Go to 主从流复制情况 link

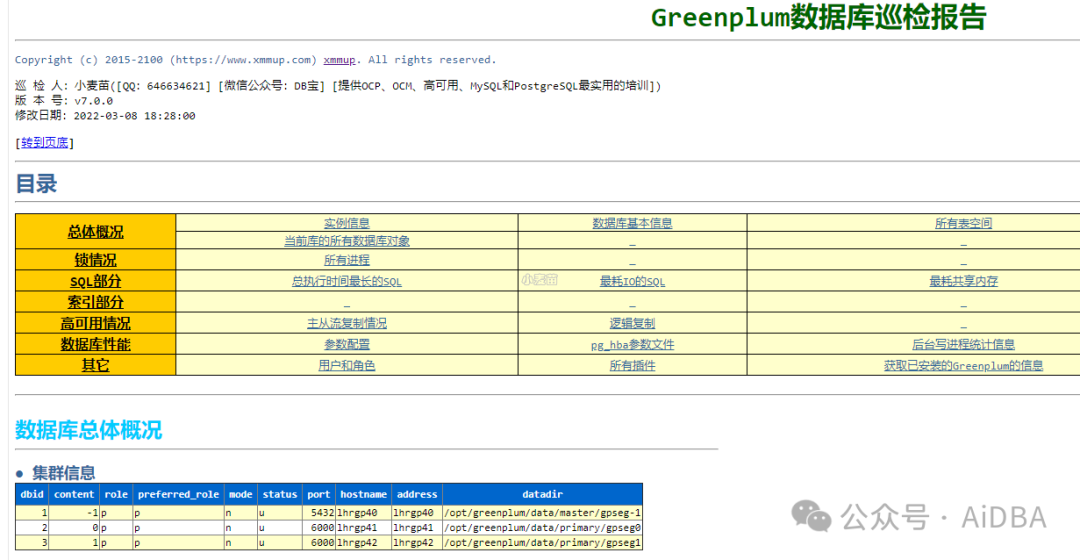click(x=346, y=323)
